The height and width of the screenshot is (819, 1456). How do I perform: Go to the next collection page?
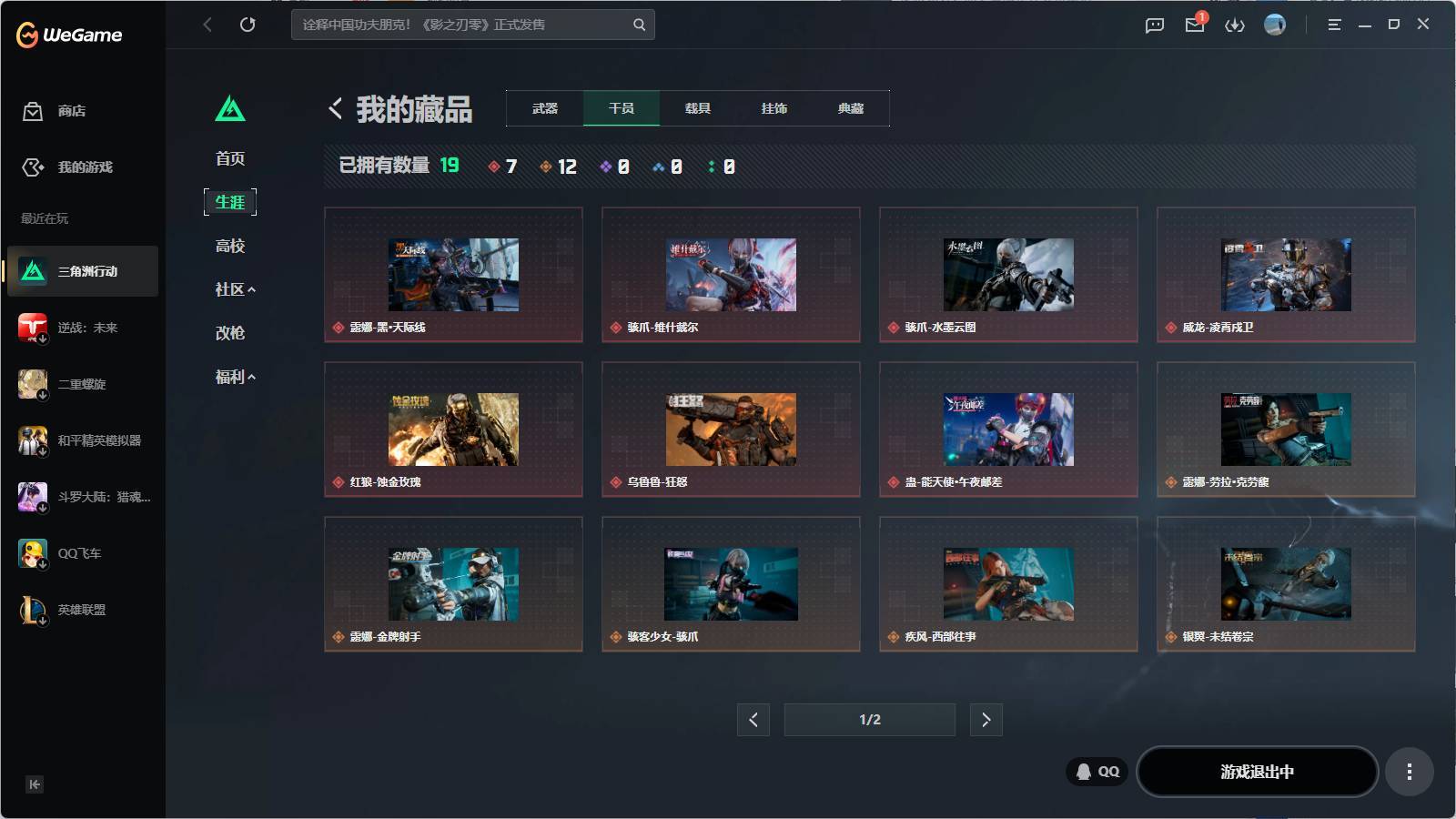pyautogui.click(x=986, y=720)
